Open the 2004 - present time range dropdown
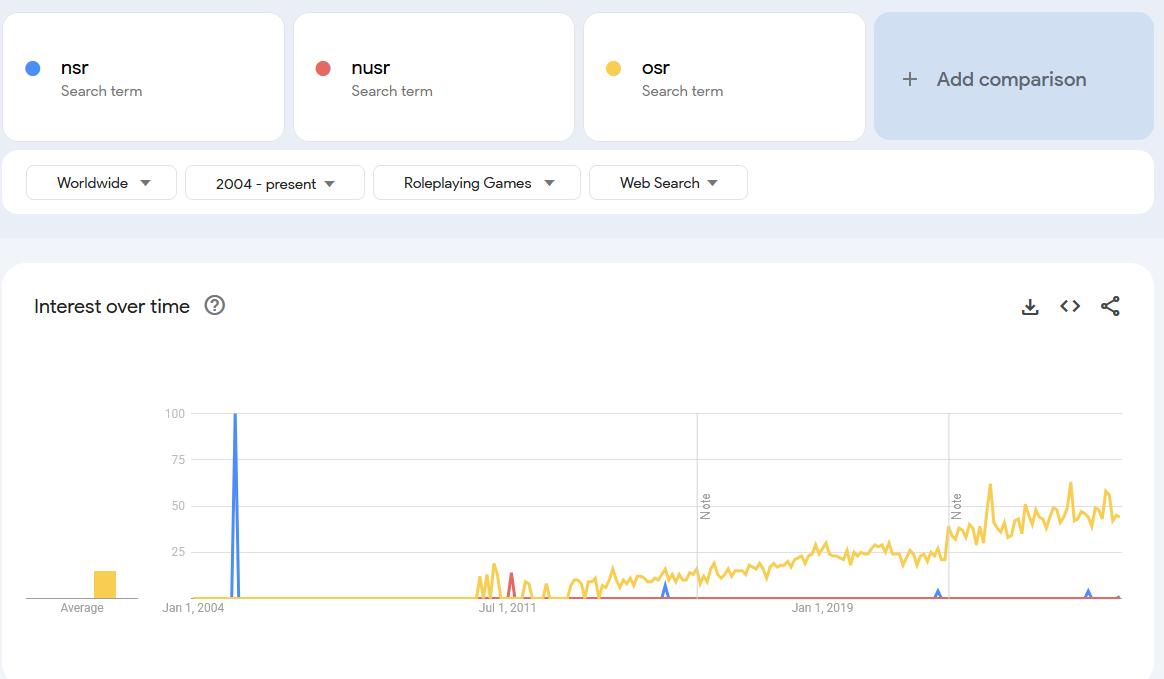Viewport: 1164px width, 679px height. [275, 183]
